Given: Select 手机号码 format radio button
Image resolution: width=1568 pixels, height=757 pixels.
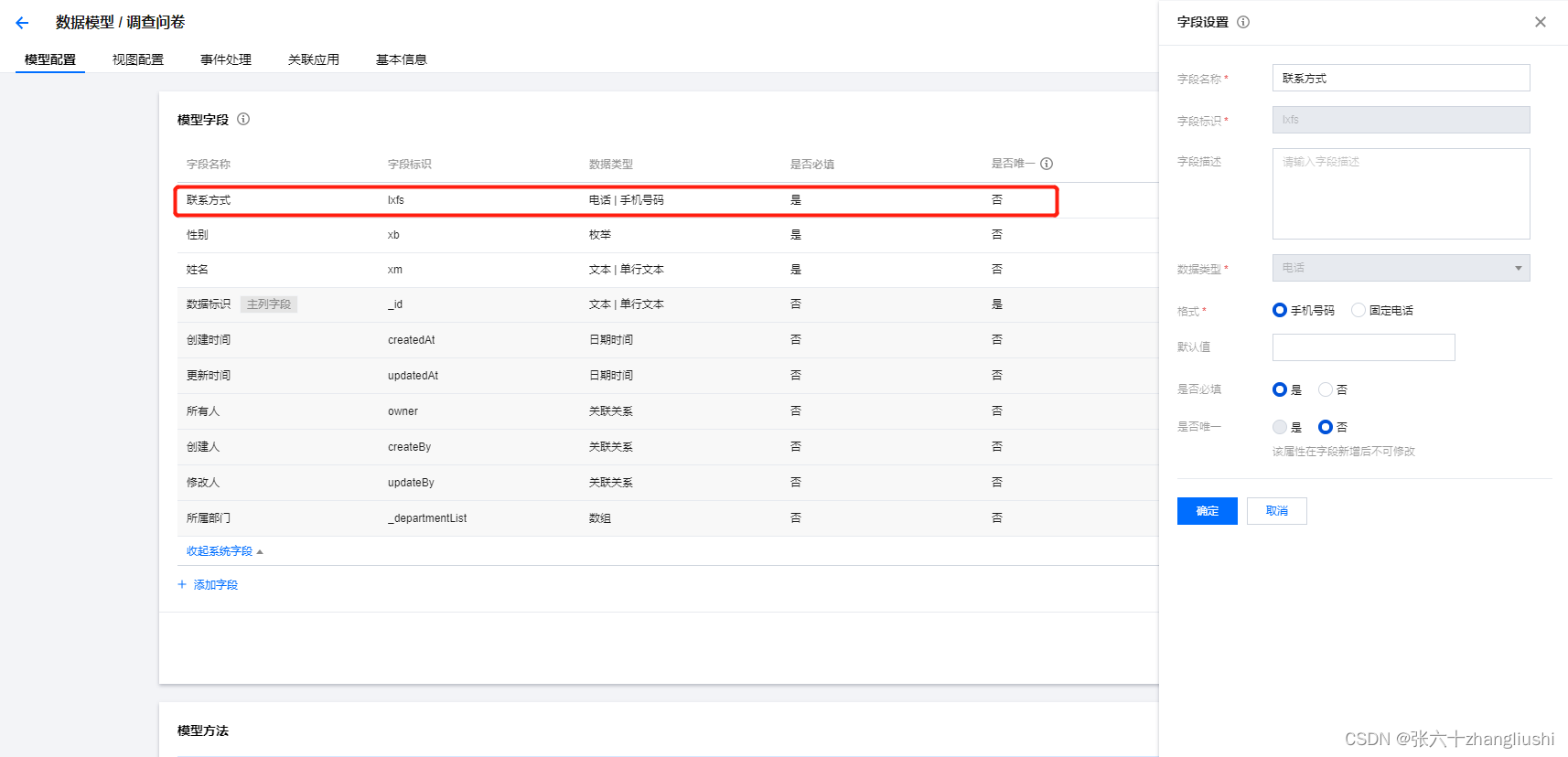Looking at the screenshot, I should tap(1280, 310).
